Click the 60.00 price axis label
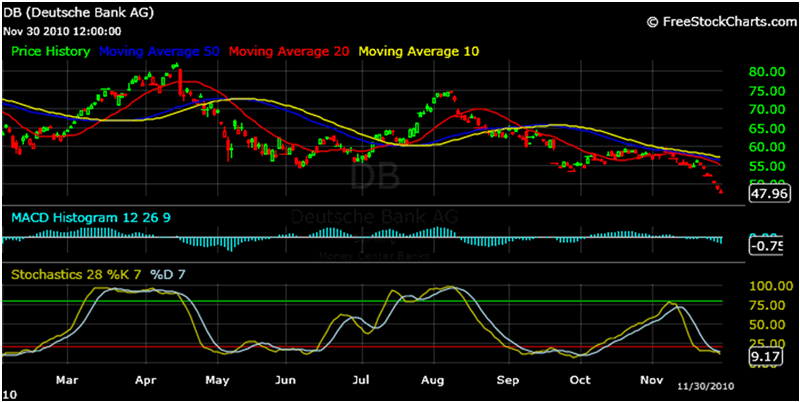Screen dimensions: 800x402 [767, 147]
